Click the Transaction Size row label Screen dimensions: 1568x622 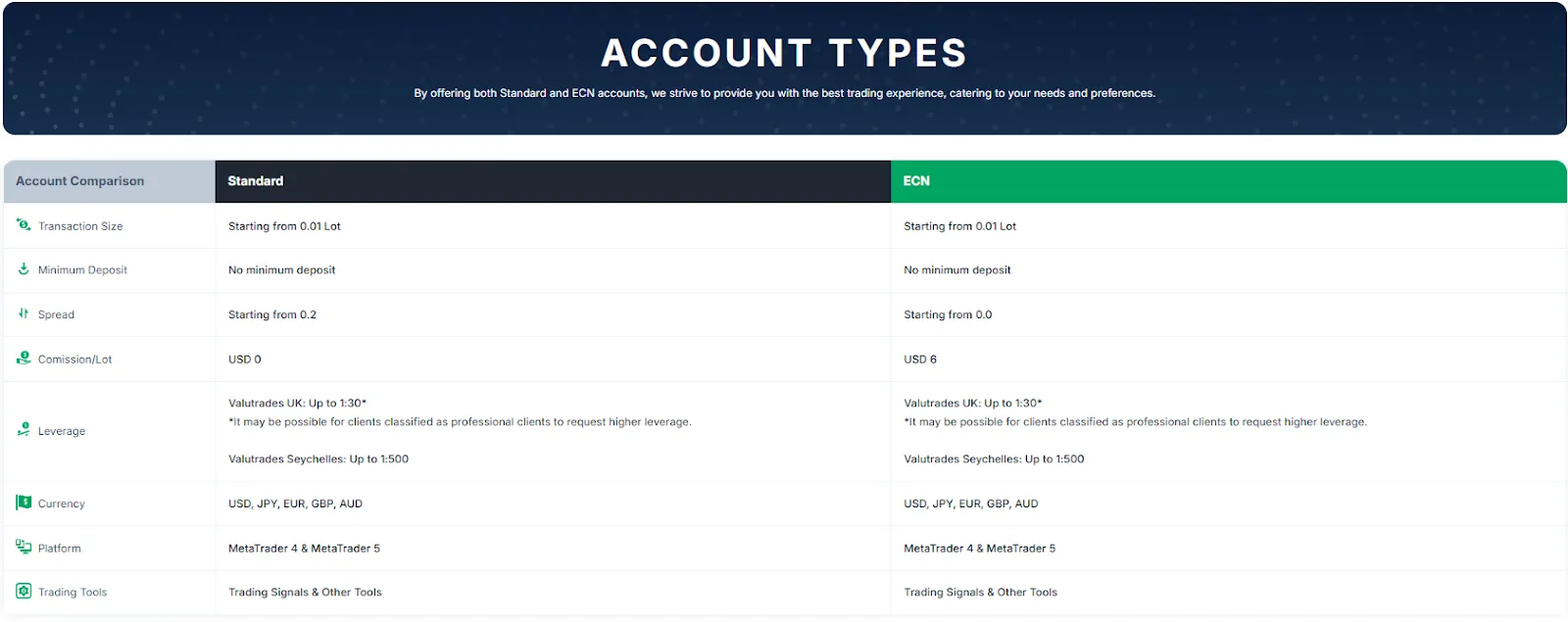point(80,226)
